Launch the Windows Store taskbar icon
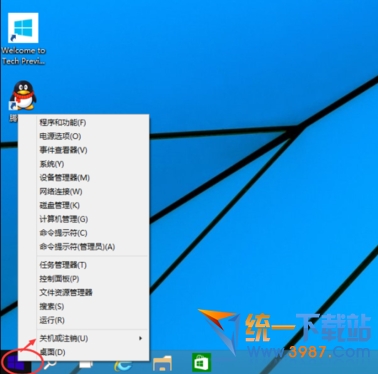Screen dimensions: 378x374 click(x=201, y=363)
